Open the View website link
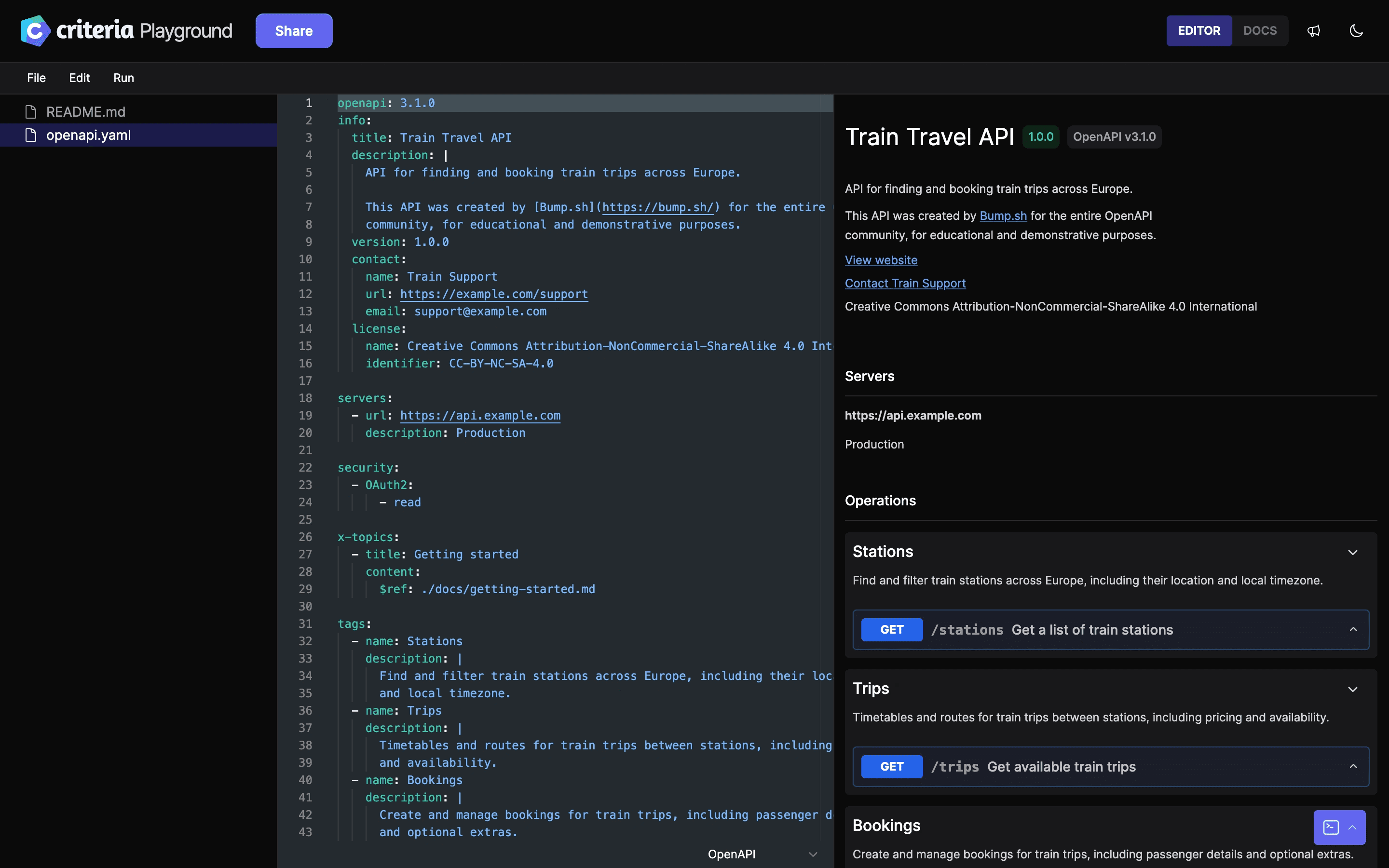Image resolution: width=1389 pixels, height=868 pixels. (x=881, y=260)
